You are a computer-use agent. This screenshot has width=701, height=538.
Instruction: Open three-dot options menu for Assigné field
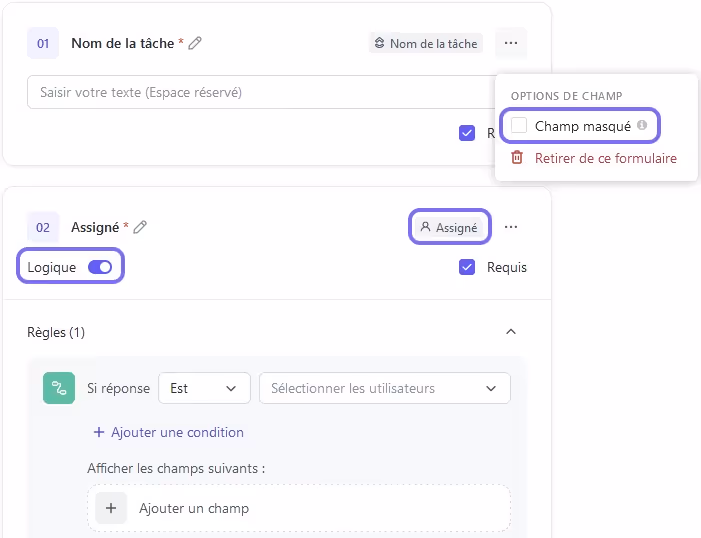pyautogui.click(x=511, y=227)
